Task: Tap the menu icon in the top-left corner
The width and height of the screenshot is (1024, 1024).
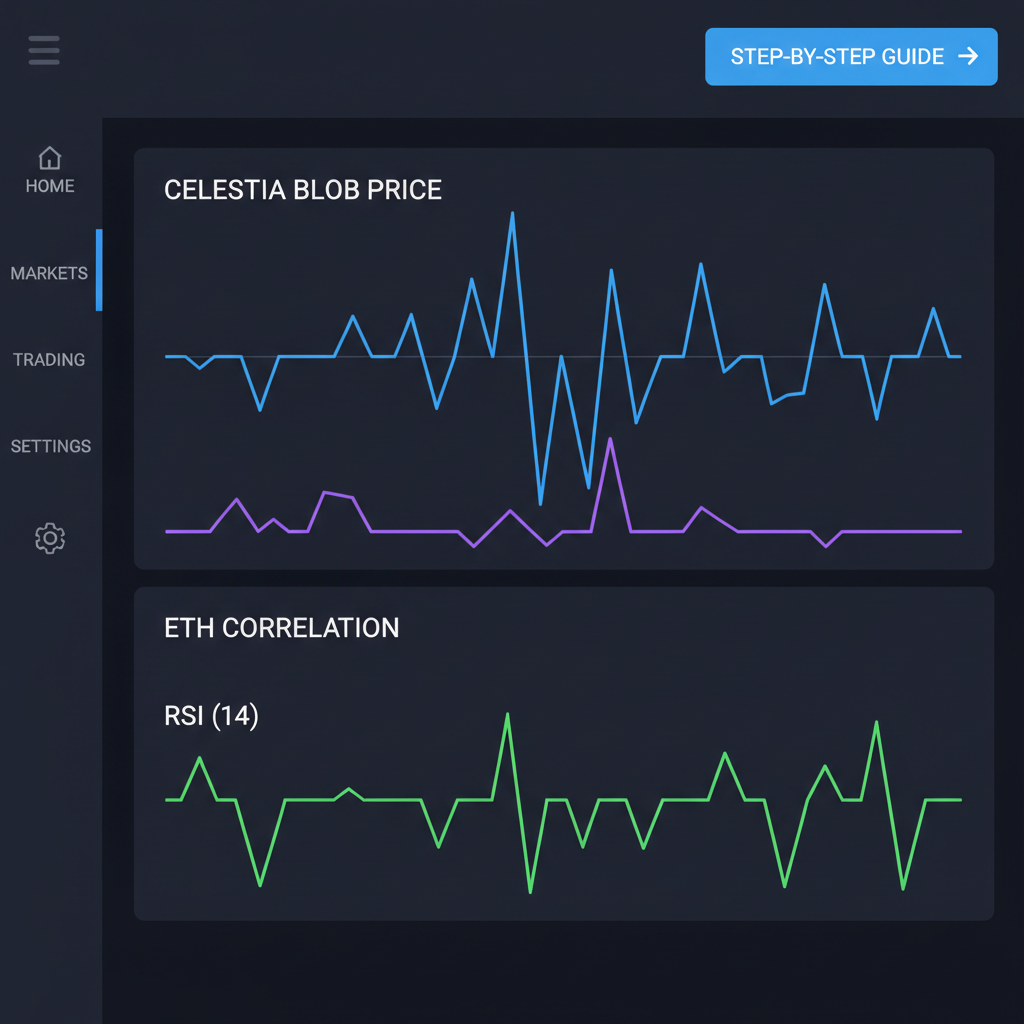Action: [43, 50]
